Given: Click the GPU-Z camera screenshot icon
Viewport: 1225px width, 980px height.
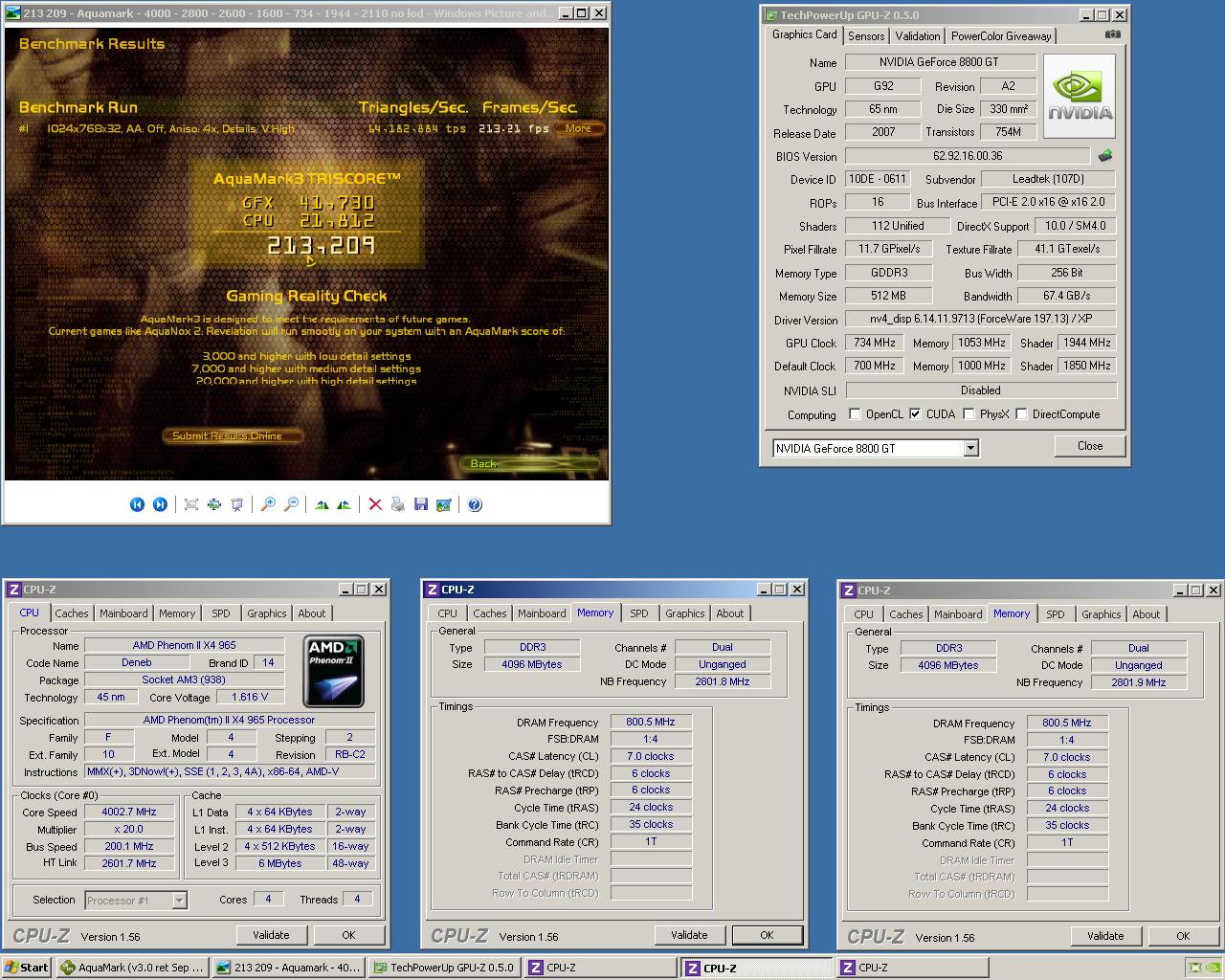Looking at the screenshot, I should [1112, 34].
